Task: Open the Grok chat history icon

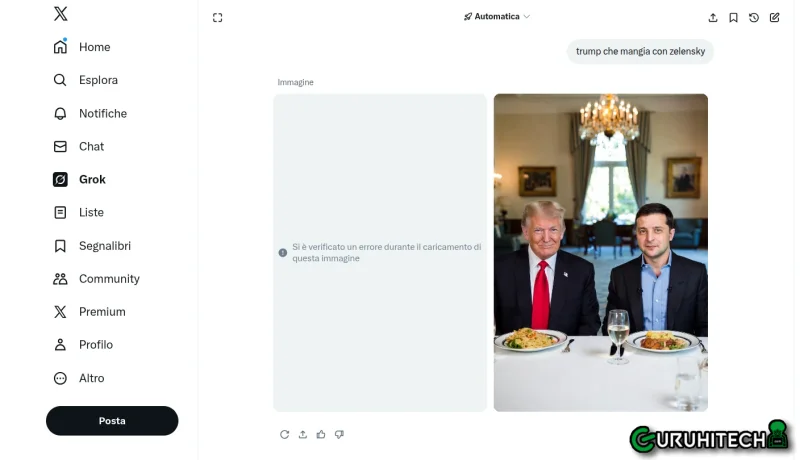Action: click(754, 17)
